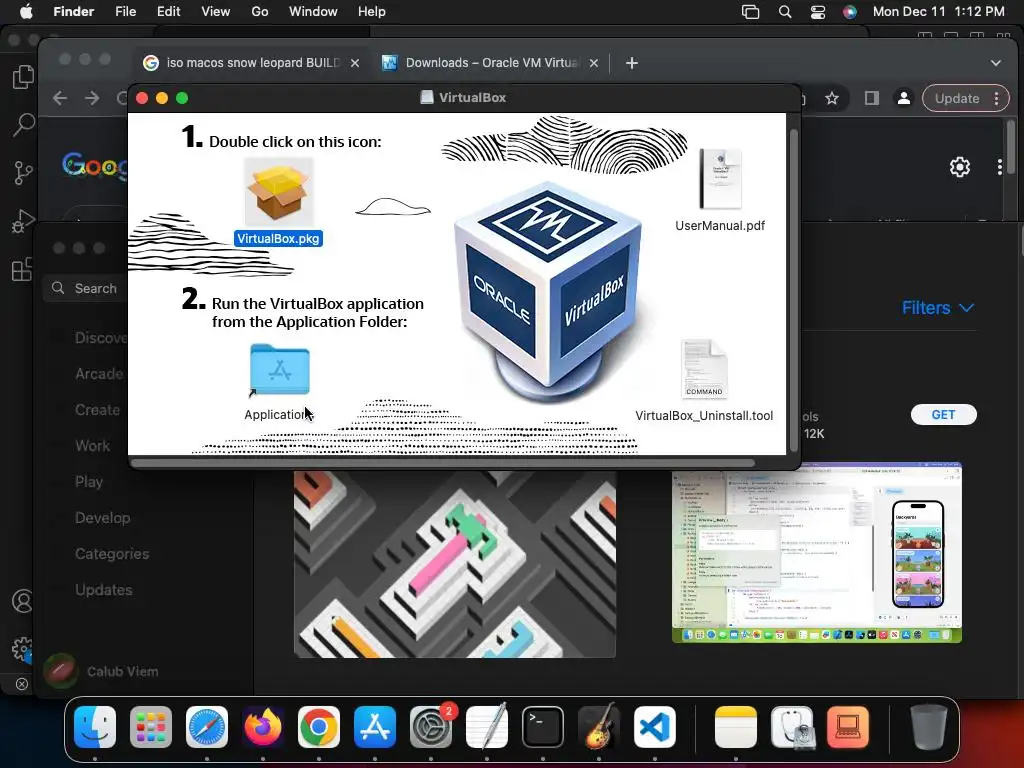Select Create in App Store sidebar

97,409
